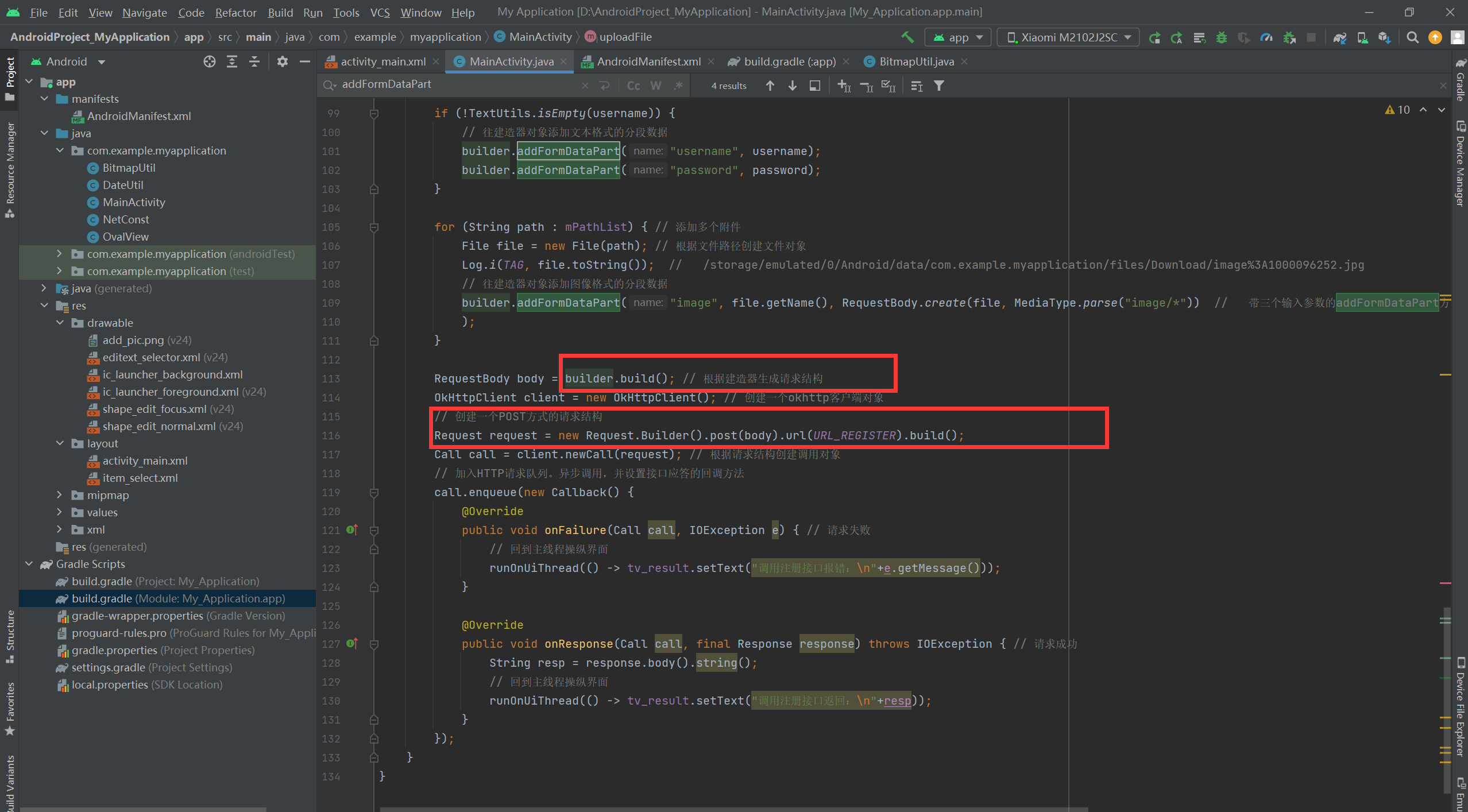Click the Make Project hammer icon
The image size is (1468, 812).
907,37
